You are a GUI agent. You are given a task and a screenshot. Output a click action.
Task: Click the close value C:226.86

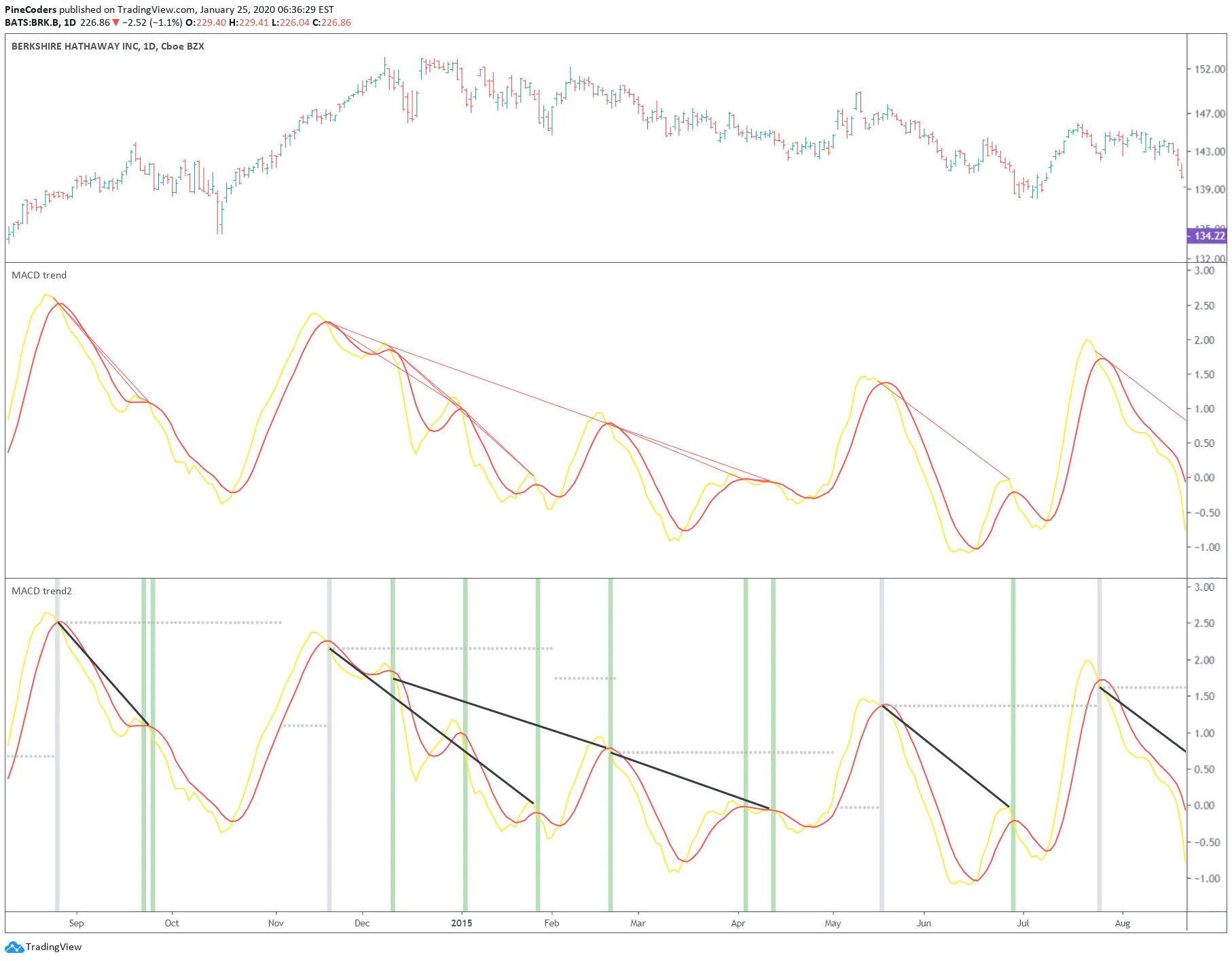point(332,22)
